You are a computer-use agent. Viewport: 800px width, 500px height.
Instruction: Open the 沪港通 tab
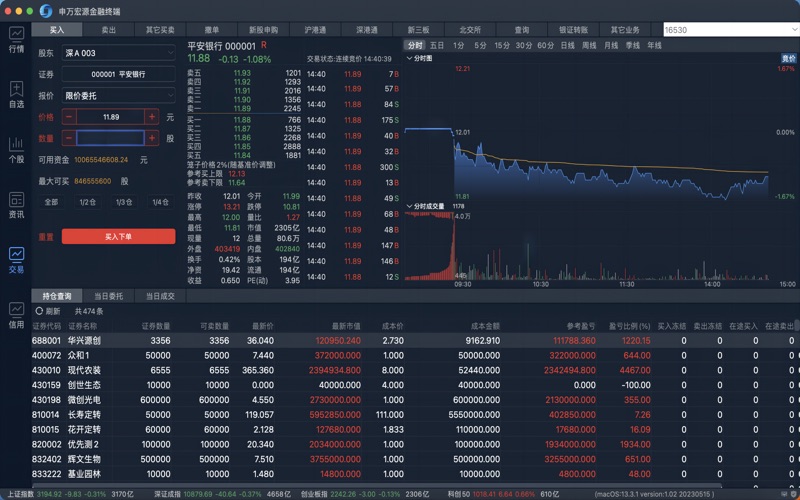[315, 30]
